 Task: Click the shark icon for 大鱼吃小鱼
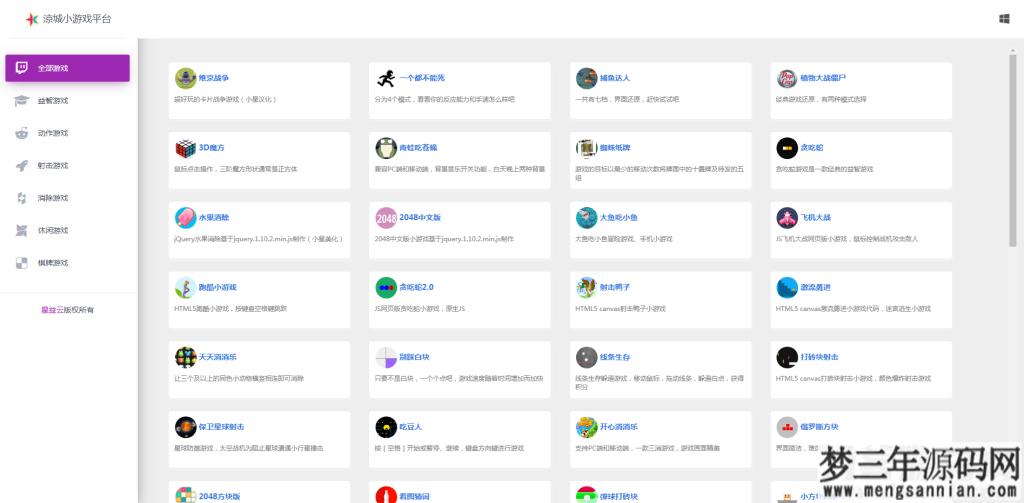pyautogui.click(x=586, y=218)
